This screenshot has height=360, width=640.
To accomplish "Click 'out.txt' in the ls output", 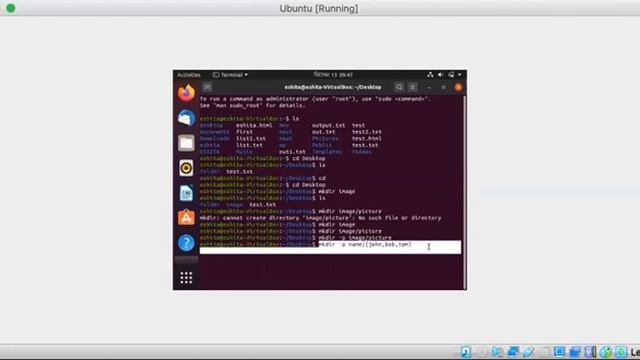I will tap(323, 132).
